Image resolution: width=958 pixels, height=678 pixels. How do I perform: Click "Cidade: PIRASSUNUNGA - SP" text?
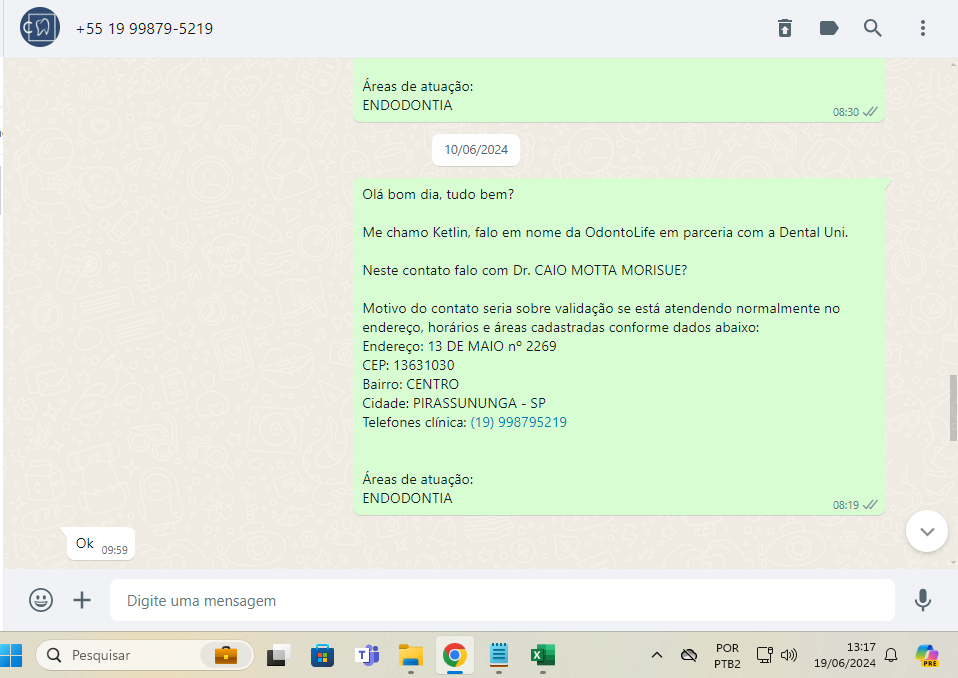[454, 403]
